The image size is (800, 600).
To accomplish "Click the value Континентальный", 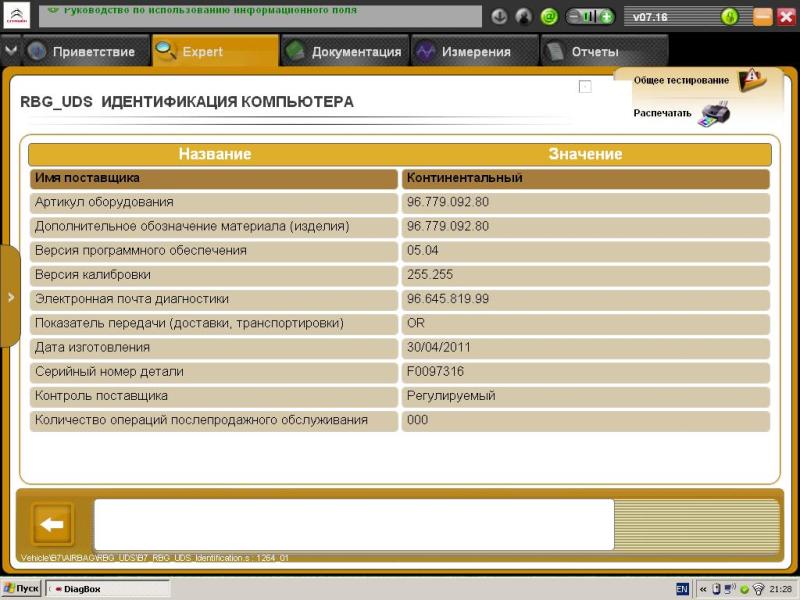I will click(464, 178).
